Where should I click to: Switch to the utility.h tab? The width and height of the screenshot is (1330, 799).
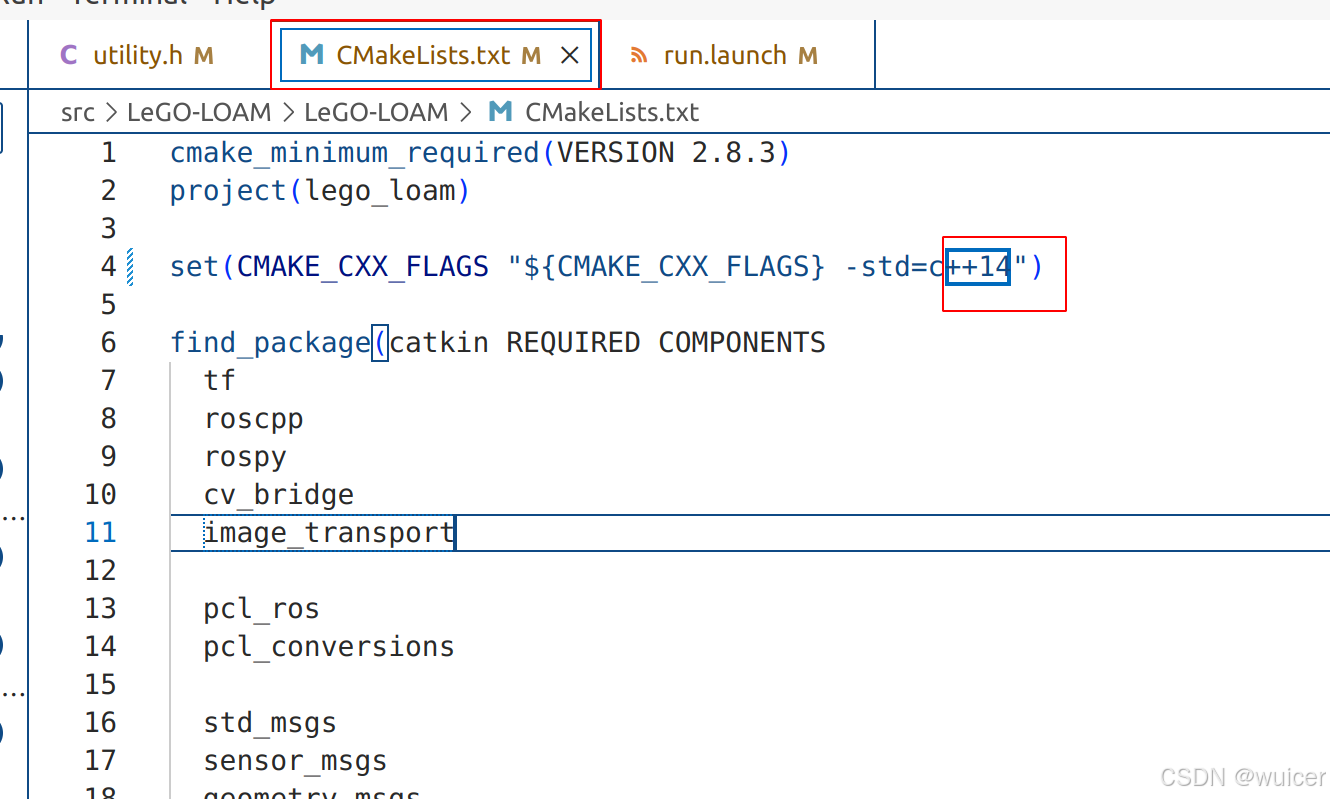tap(138, 55)
